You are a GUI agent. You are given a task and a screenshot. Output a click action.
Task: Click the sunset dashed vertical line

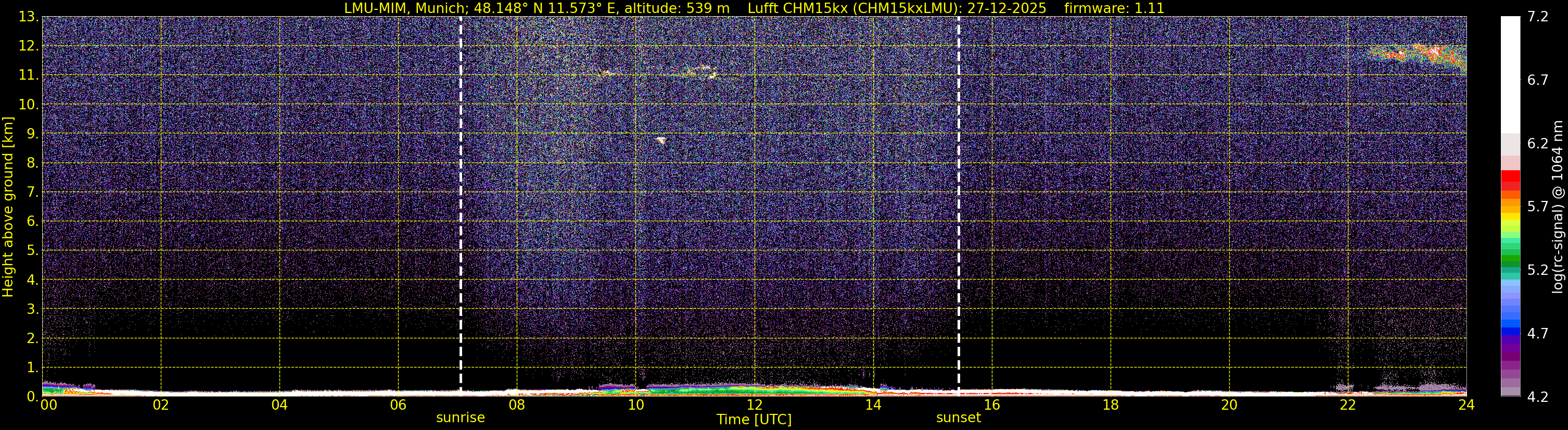tap(959, 206)
